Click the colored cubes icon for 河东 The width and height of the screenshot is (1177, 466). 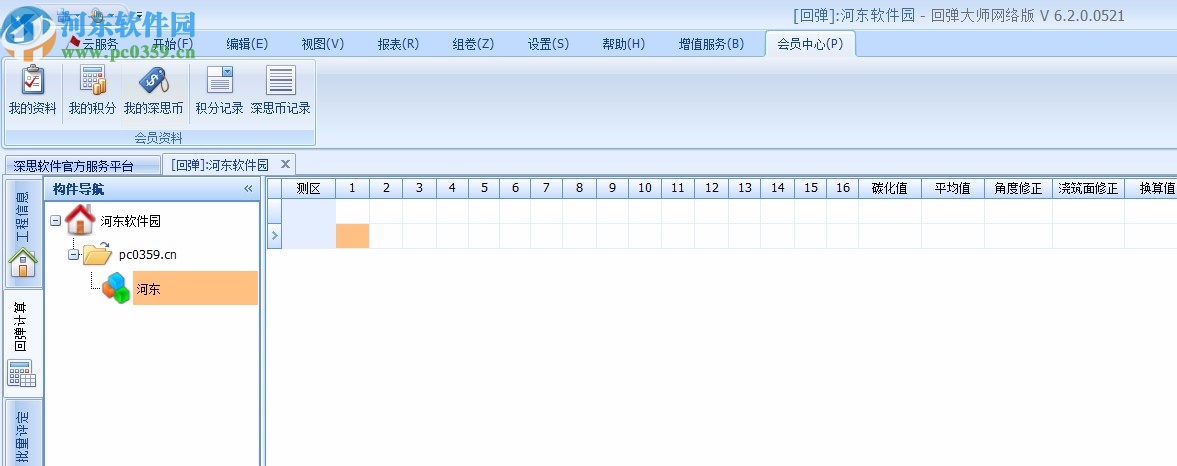[116, 288]
